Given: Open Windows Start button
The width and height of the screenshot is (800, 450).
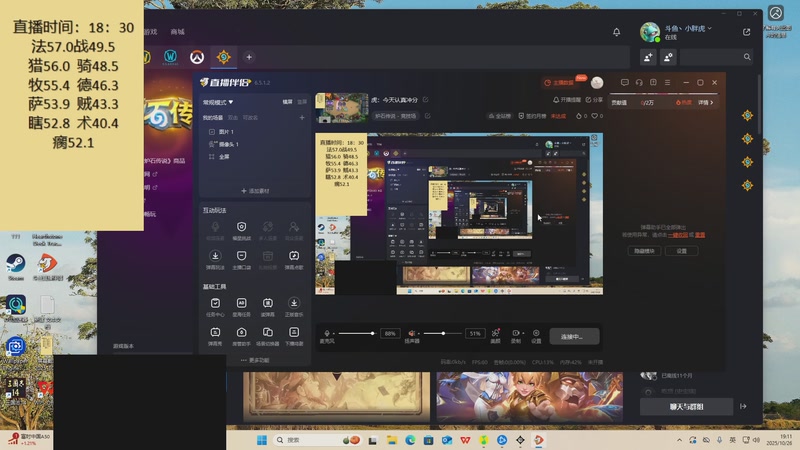Looking at the screenshot, I should tap(262, 440).
